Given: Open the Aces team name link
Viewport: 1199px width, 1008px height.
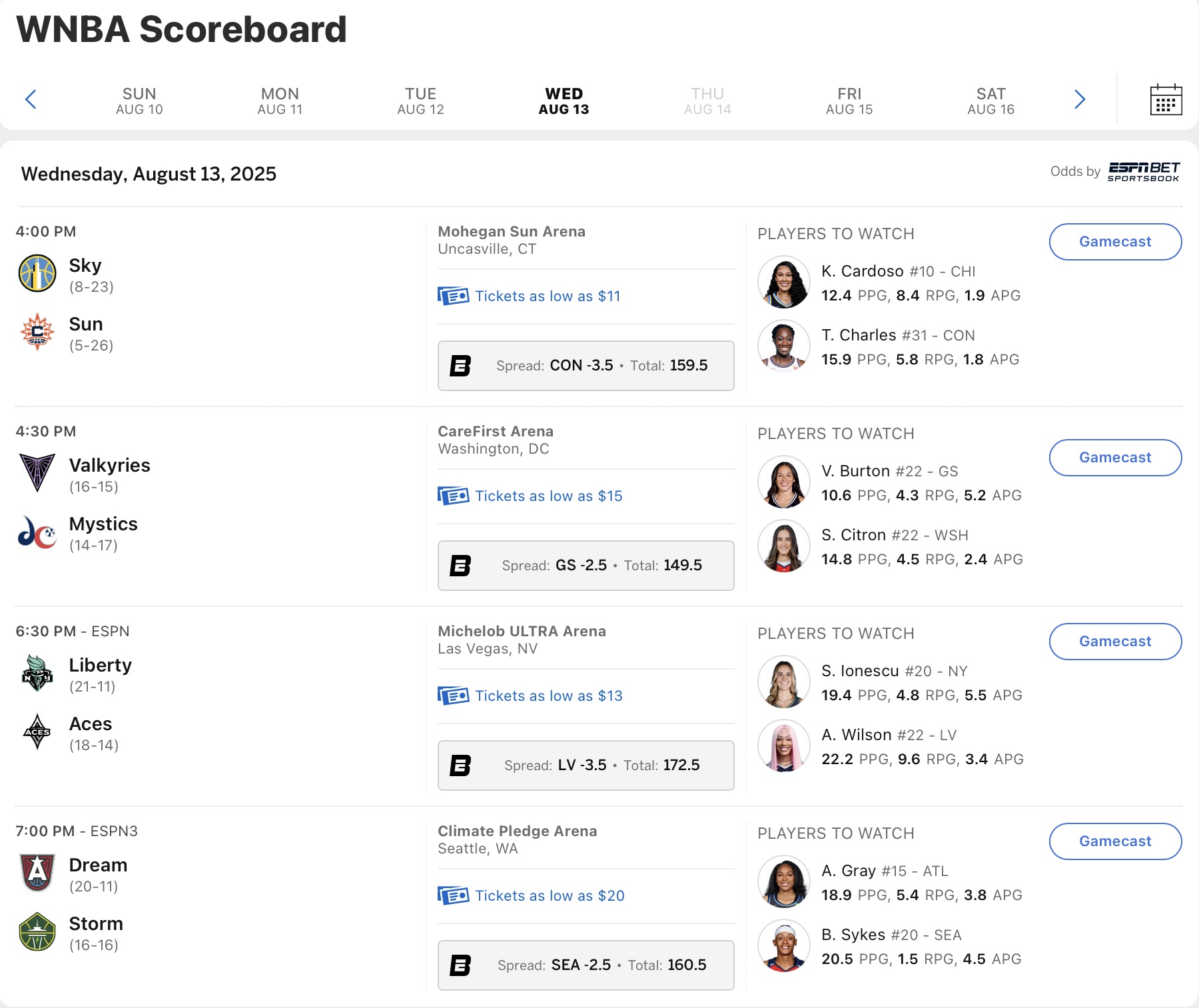Looking at the screenshot, I should (x=91, y=724).
